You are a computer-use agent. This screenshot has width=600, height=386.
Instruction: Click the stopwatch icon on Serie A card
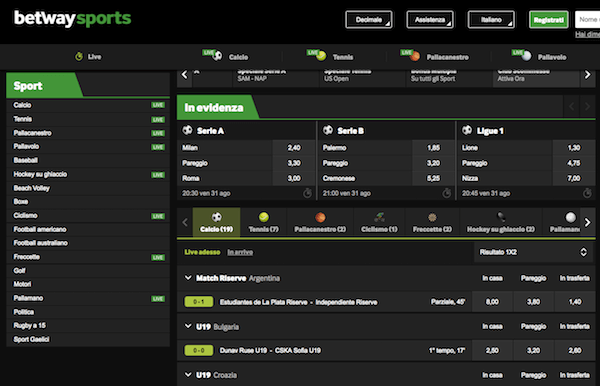[307, 193]
